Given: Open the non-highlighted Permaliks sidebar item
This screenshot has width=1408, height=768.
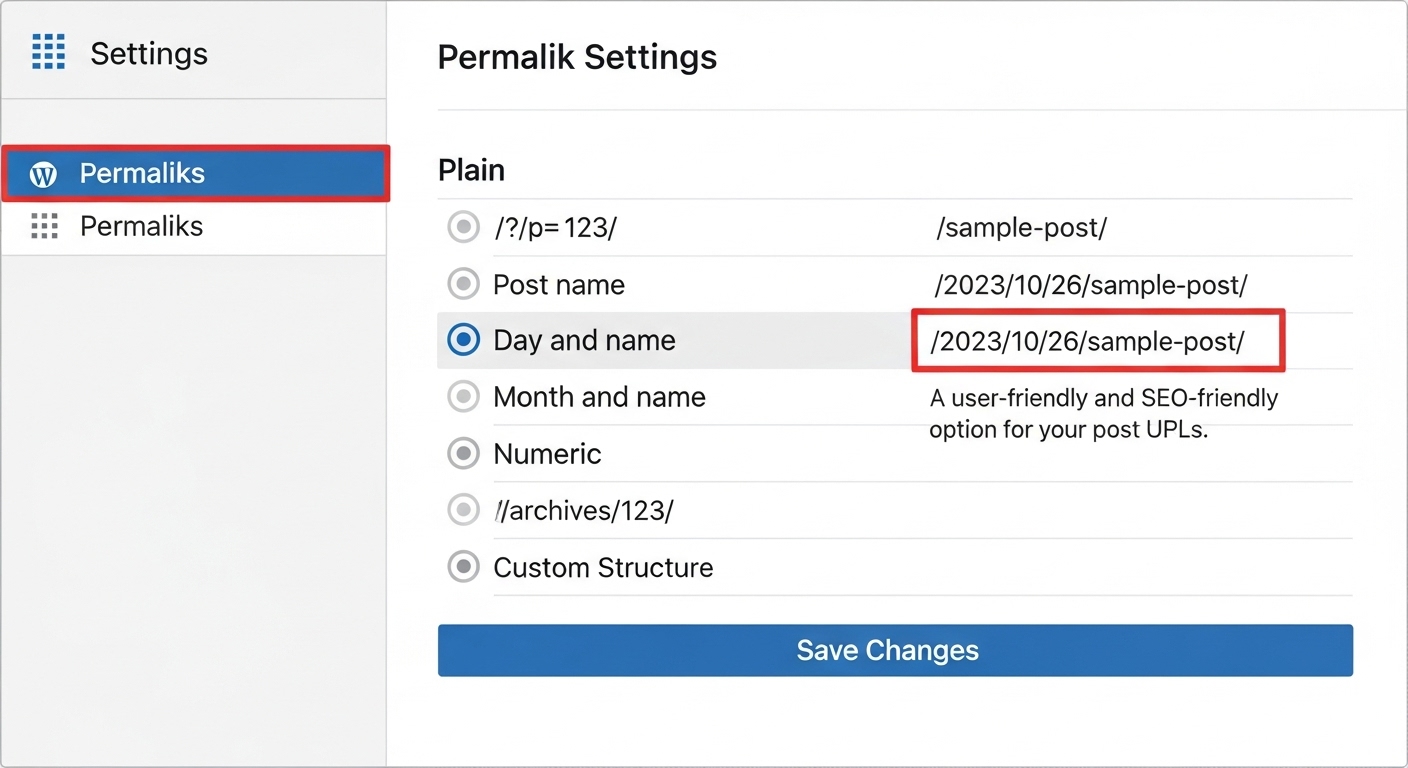Looking at the screenshot, I should click(141, 227).
